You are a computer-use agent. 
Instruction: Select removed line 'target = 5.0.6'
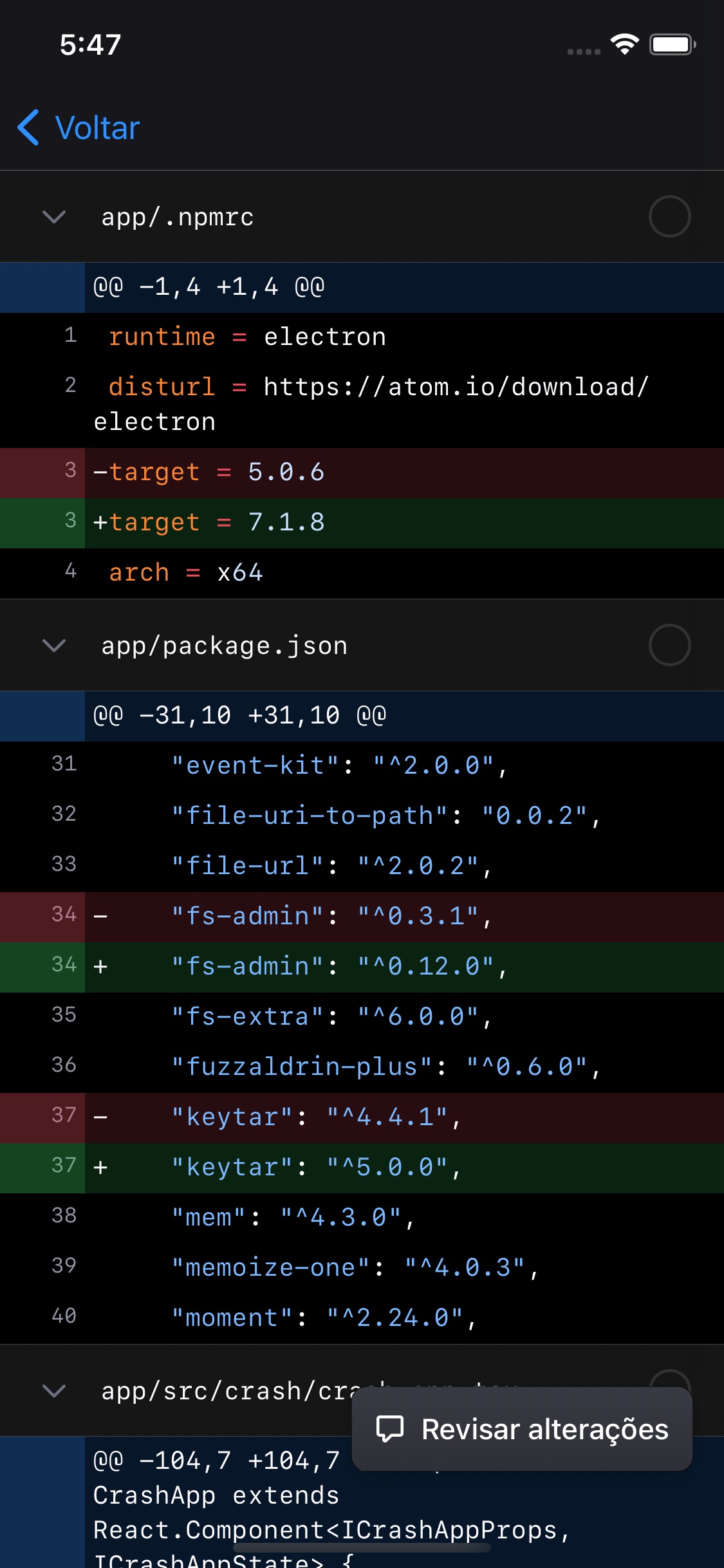point(362,472)
